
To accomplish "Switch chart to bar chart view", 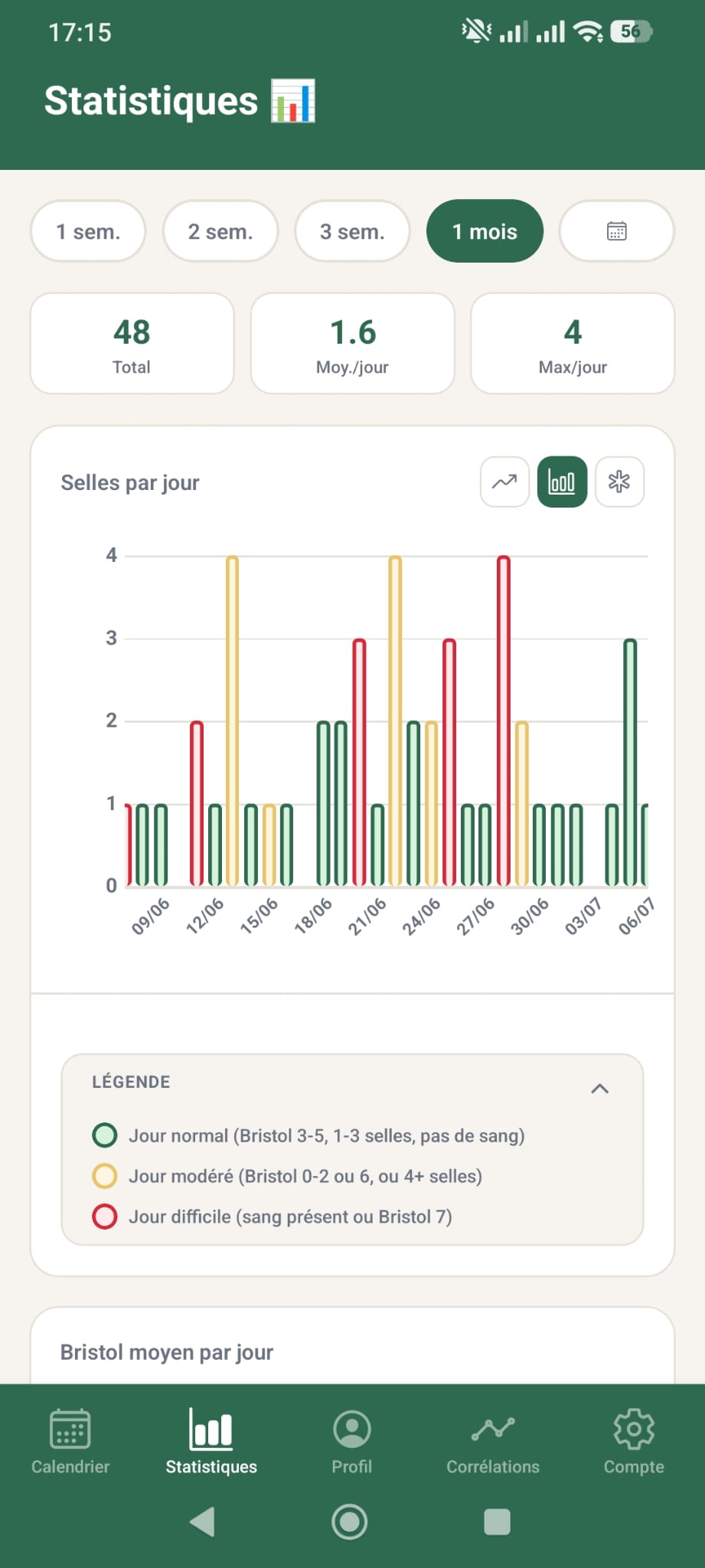I will pyautogui.click(x=562, y=482).
